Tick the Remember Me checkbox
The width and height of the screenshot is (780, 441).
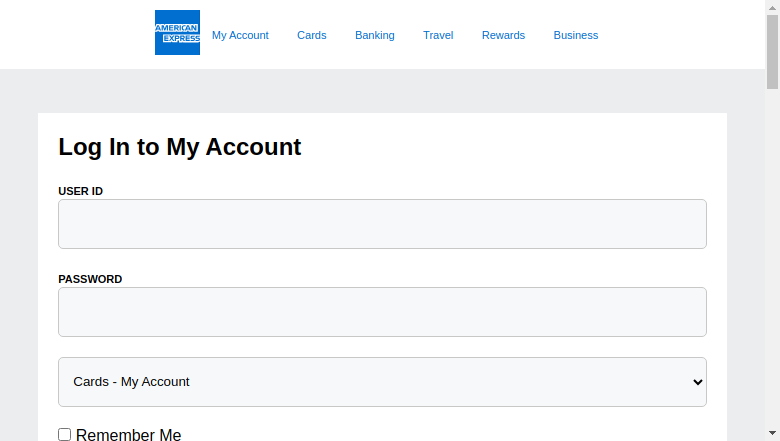point(65,435)
